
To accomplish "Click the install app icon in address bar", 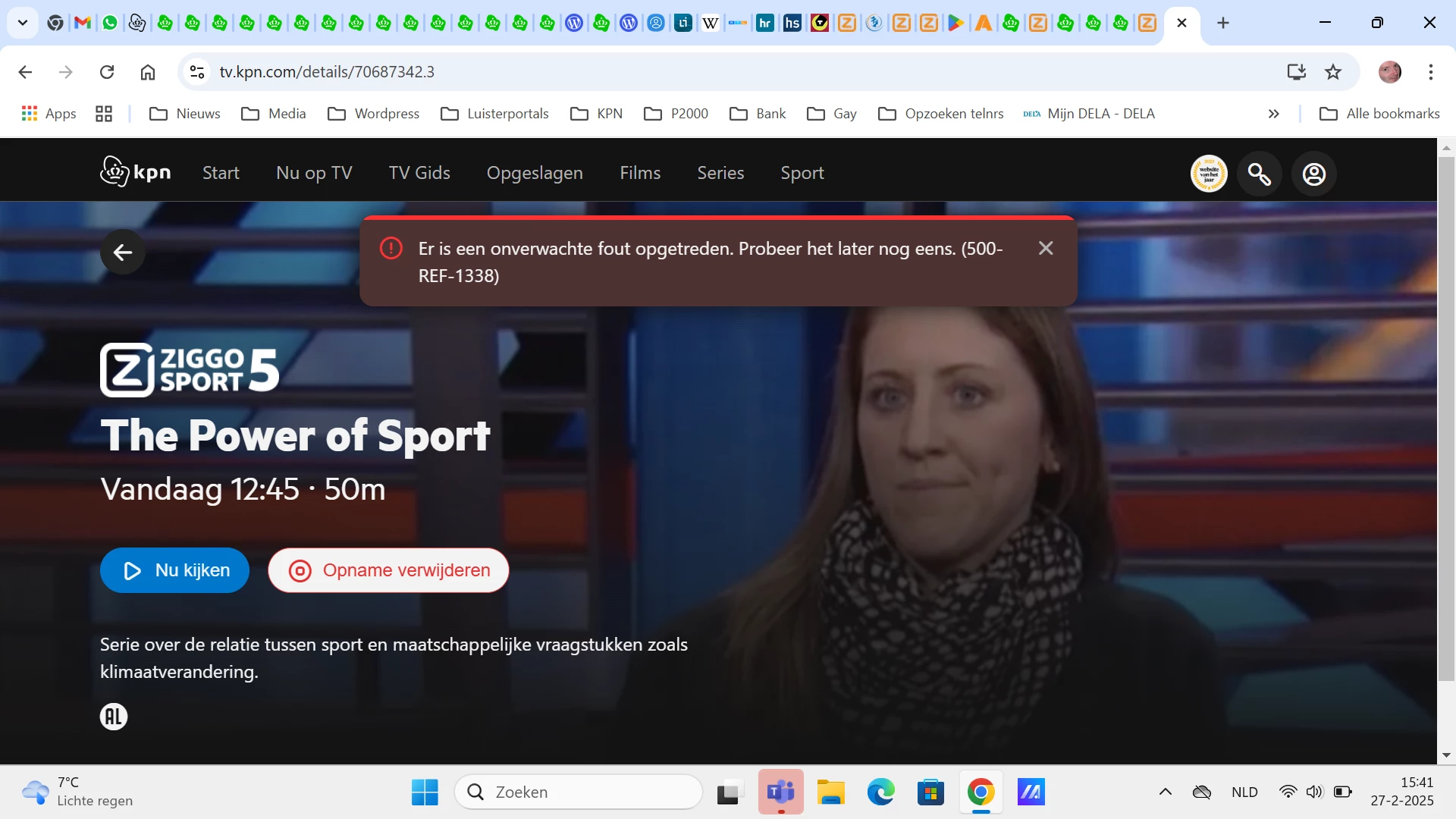I will click(x=1296, y=72).
